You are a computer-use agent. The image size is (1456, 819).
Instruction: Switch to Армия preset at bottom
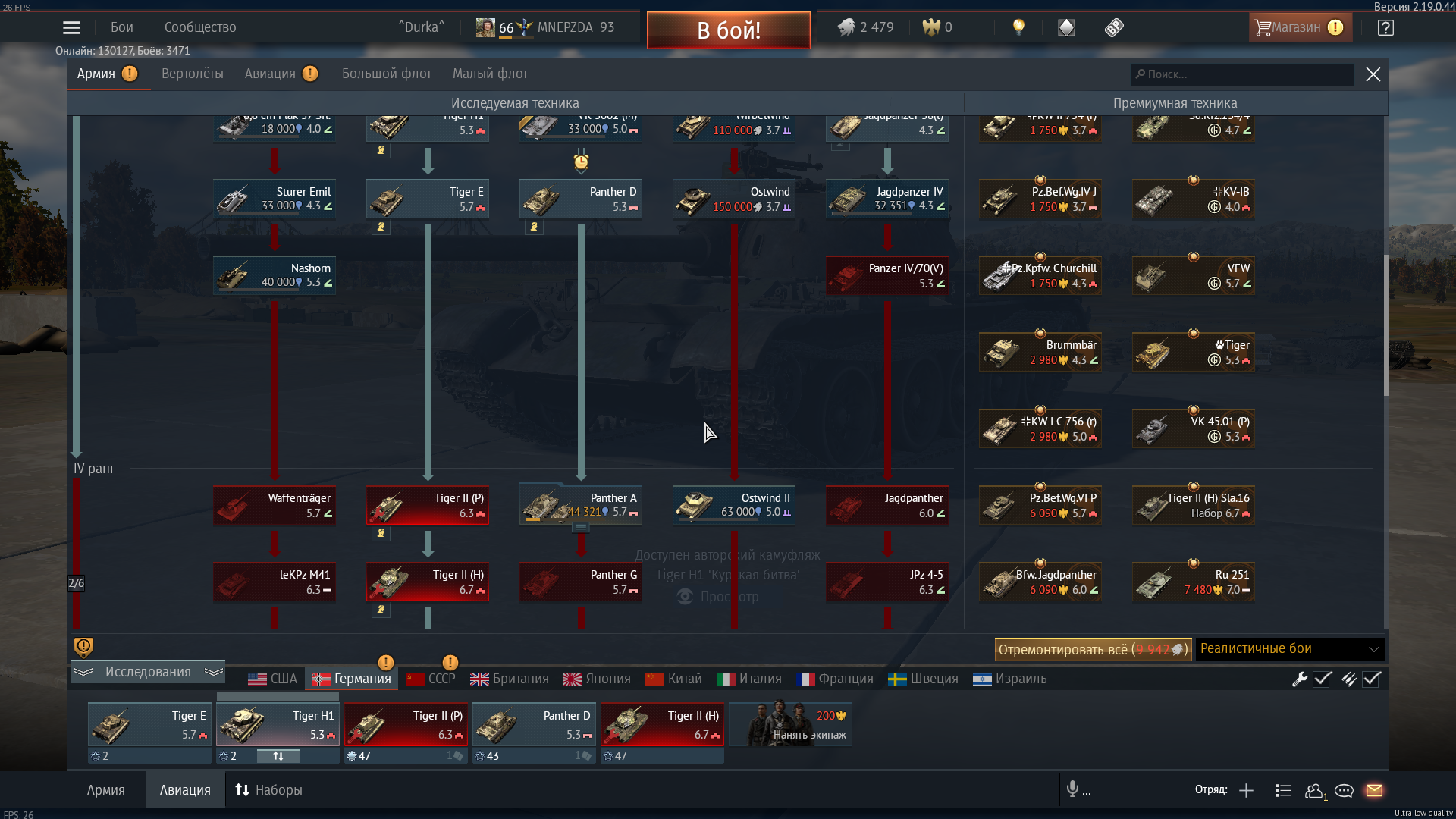[106, 790]
